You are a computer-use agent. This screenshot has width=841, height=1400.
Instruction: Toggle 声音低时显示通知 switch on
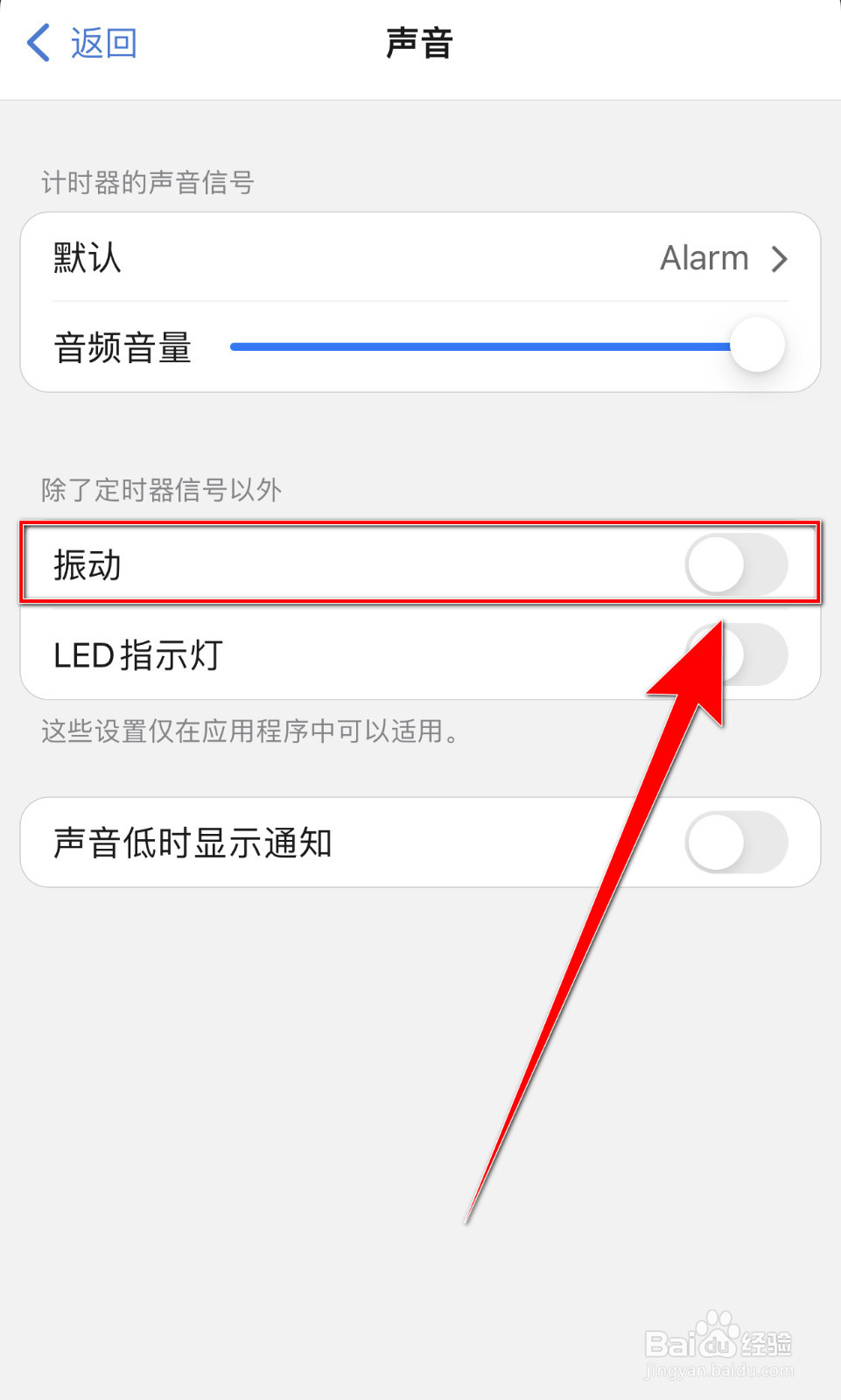[x=736, y=842]
